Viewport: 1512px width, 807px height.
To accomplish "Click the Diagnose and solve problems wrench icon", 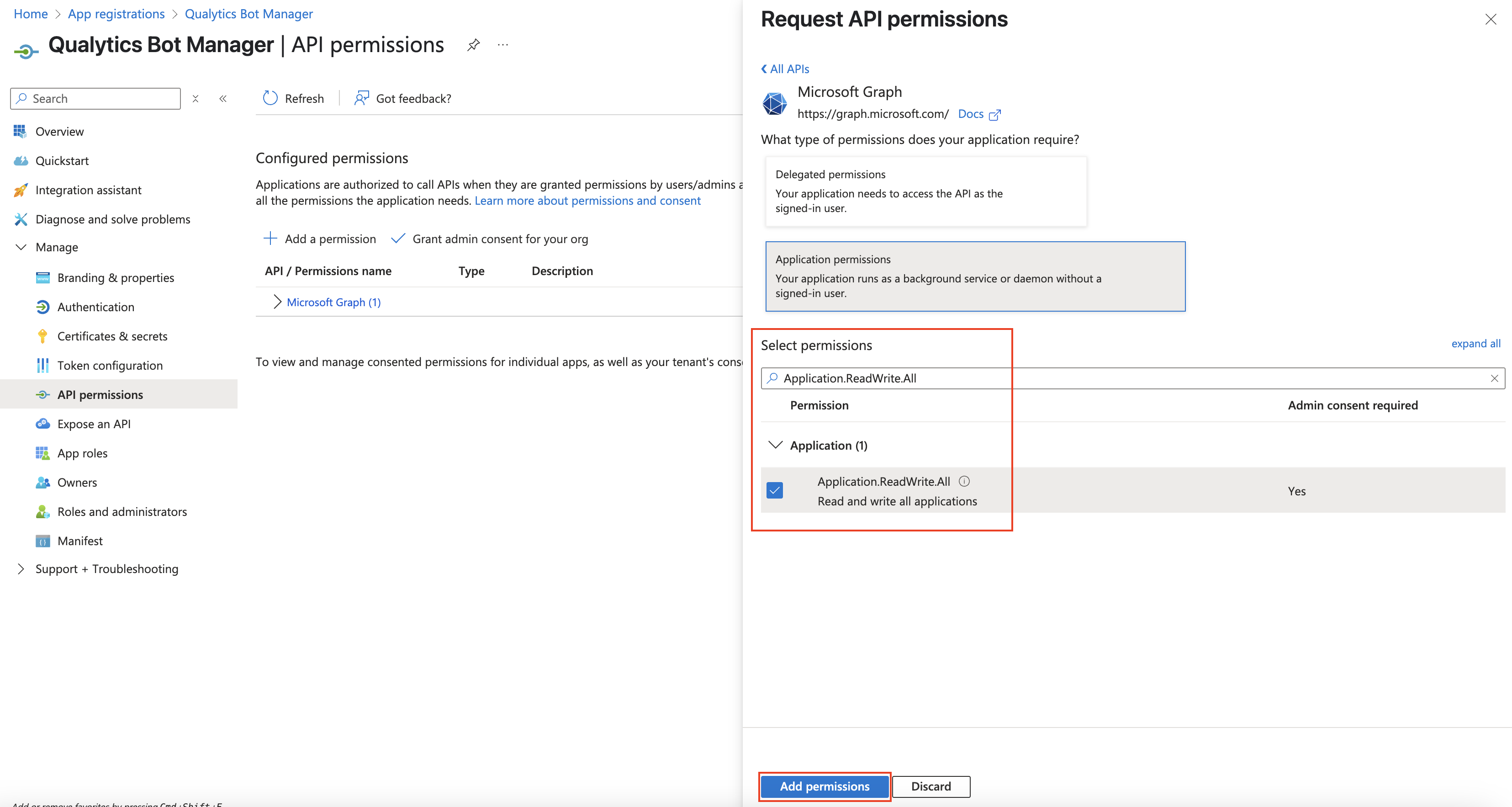I will click(x=21, y=219).
